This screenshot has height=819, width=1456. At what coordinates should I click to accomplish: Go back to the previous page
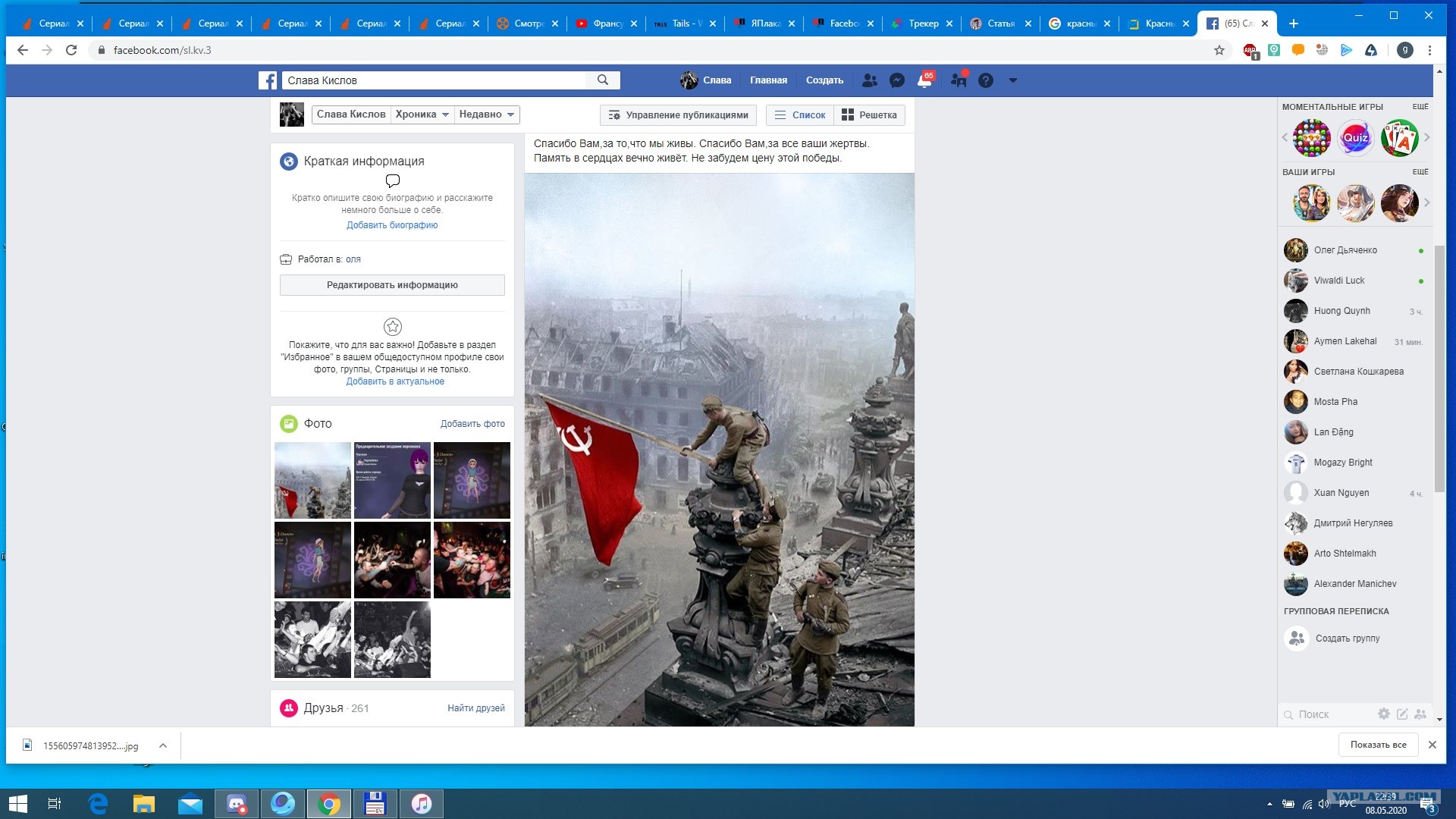click(23, 50)
